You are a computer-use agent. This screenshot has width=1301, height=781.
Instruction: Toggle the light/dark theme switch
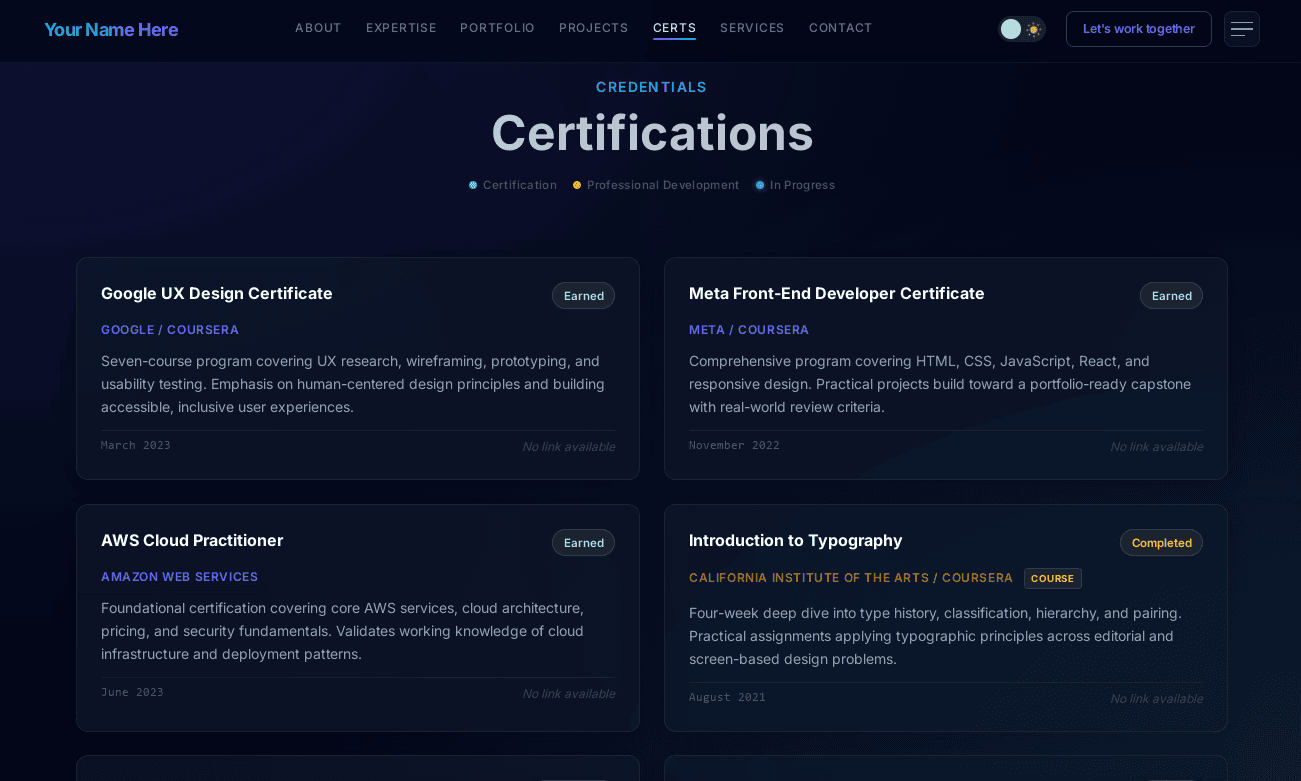pyautogui.click(x=1021, y=29)
